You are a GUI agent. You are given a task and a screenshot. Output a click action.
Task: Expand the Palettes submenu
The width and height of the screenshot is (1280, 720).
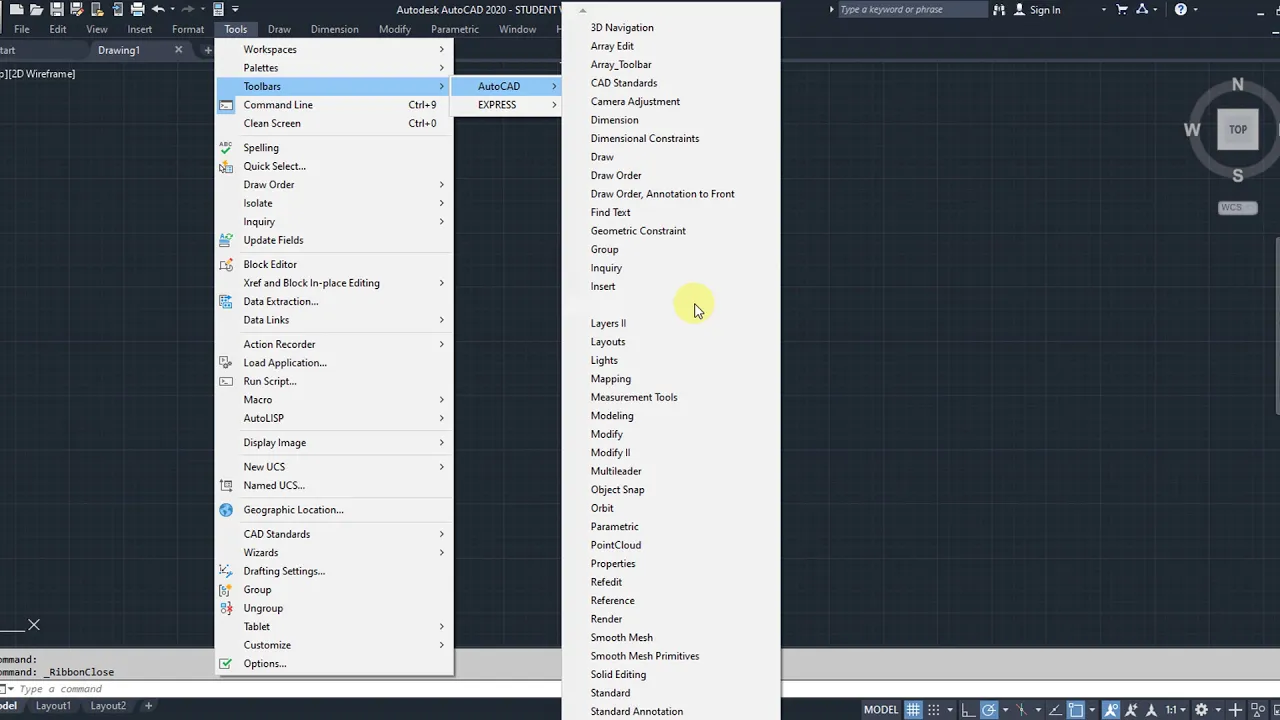(x=334, y=68)
